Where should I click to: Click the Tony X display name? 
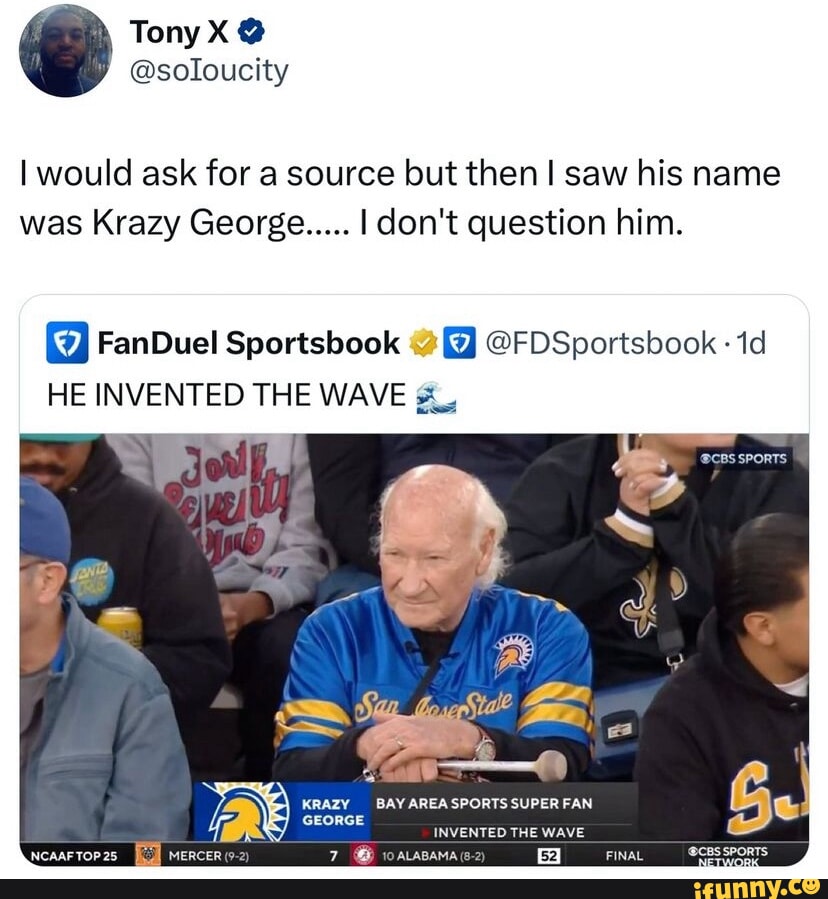179,32
